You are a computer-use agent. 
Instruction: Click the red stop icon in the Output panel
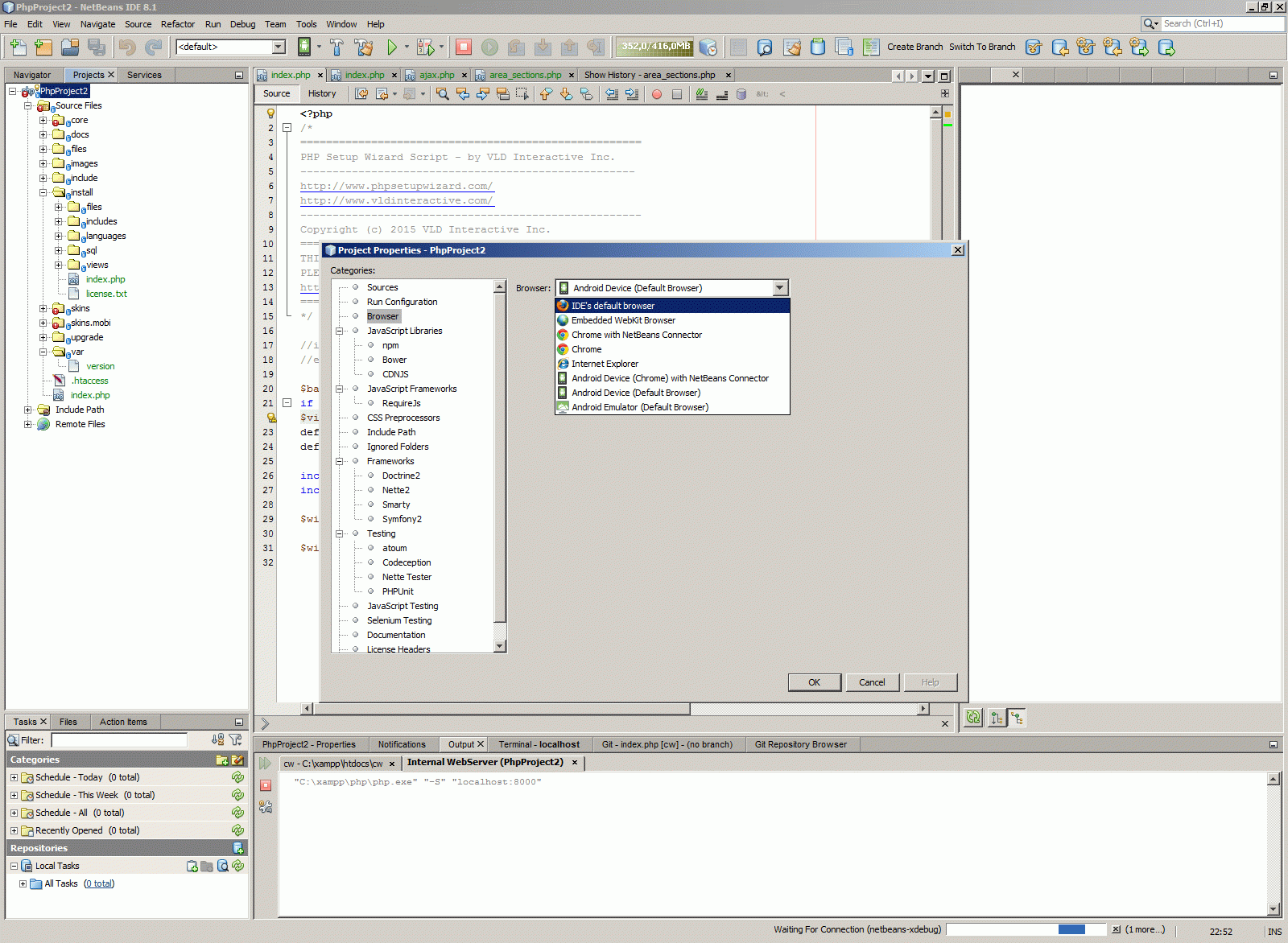coord(266,785)
